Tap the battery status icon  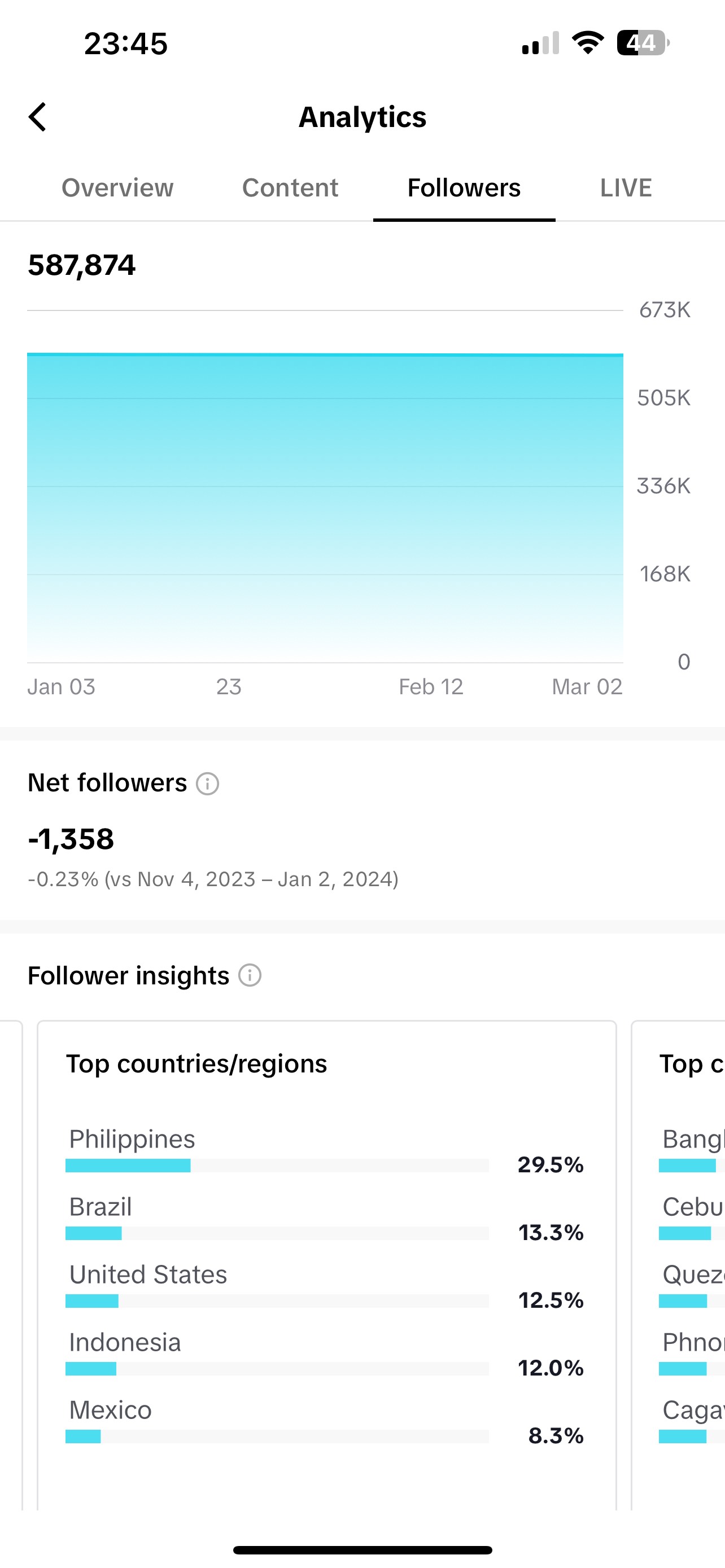tap(644, 42)
